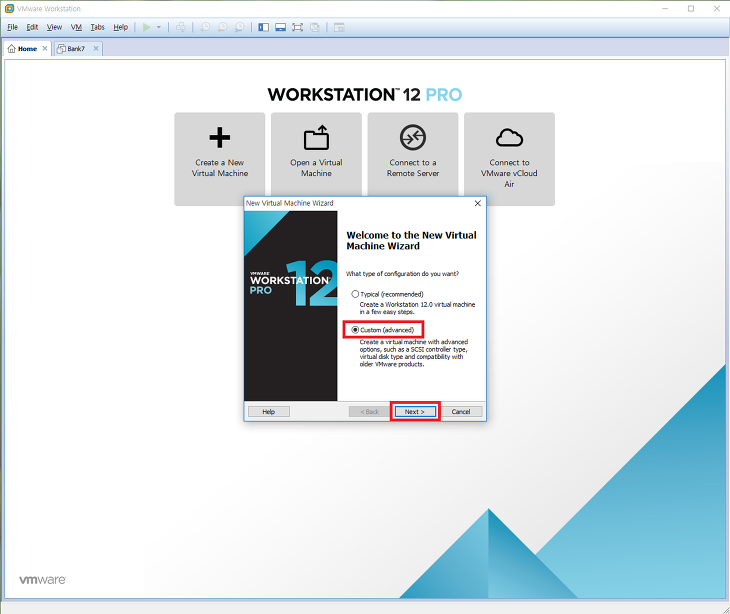Open the Help menu
This screenshot has width=730, height=614.
121,27
